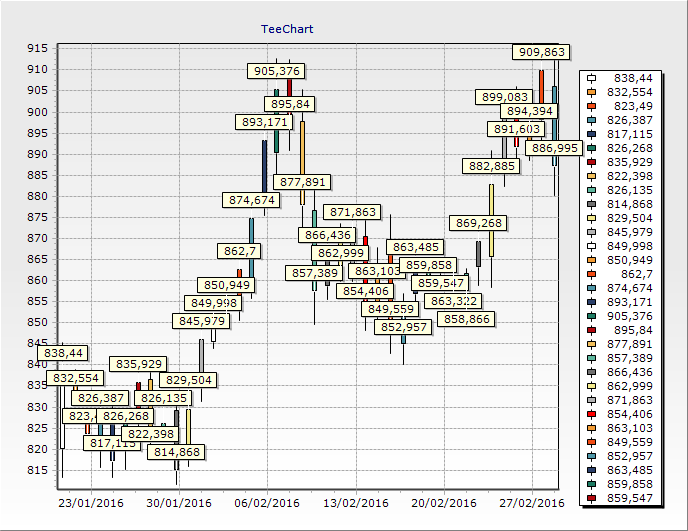The height and width of the screenshot is (531, 688).
Task: Click the legend entry text 862,999
Action: (x=630, y=387)
